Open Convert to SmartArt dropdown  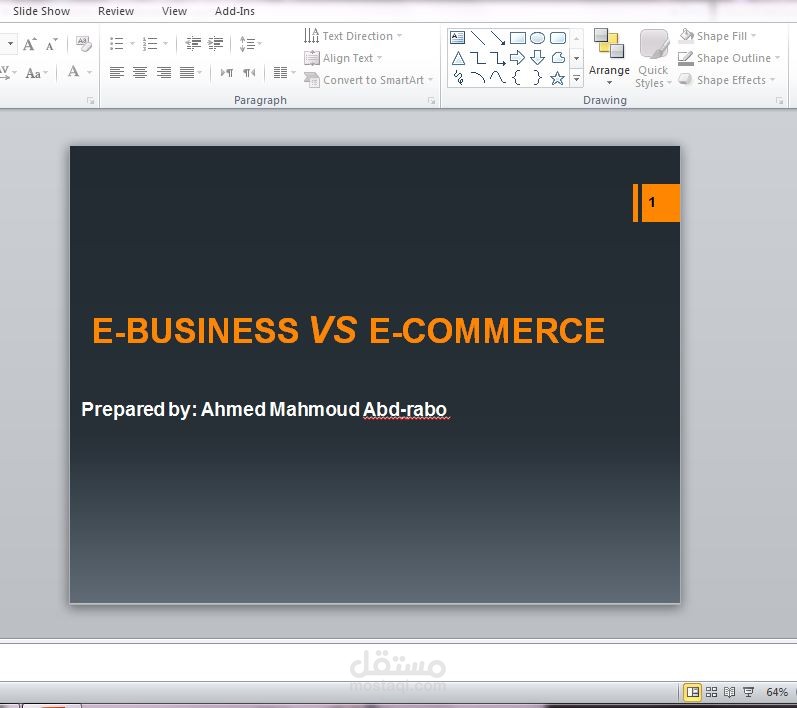tap(369, 80)
